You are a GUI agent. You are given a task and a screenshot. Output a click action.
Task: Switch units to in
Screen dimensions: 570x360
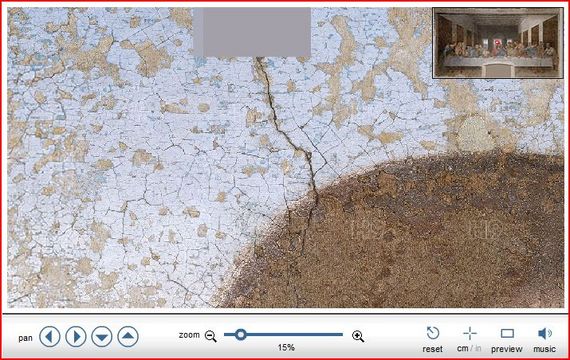click(x=478, y=348)
